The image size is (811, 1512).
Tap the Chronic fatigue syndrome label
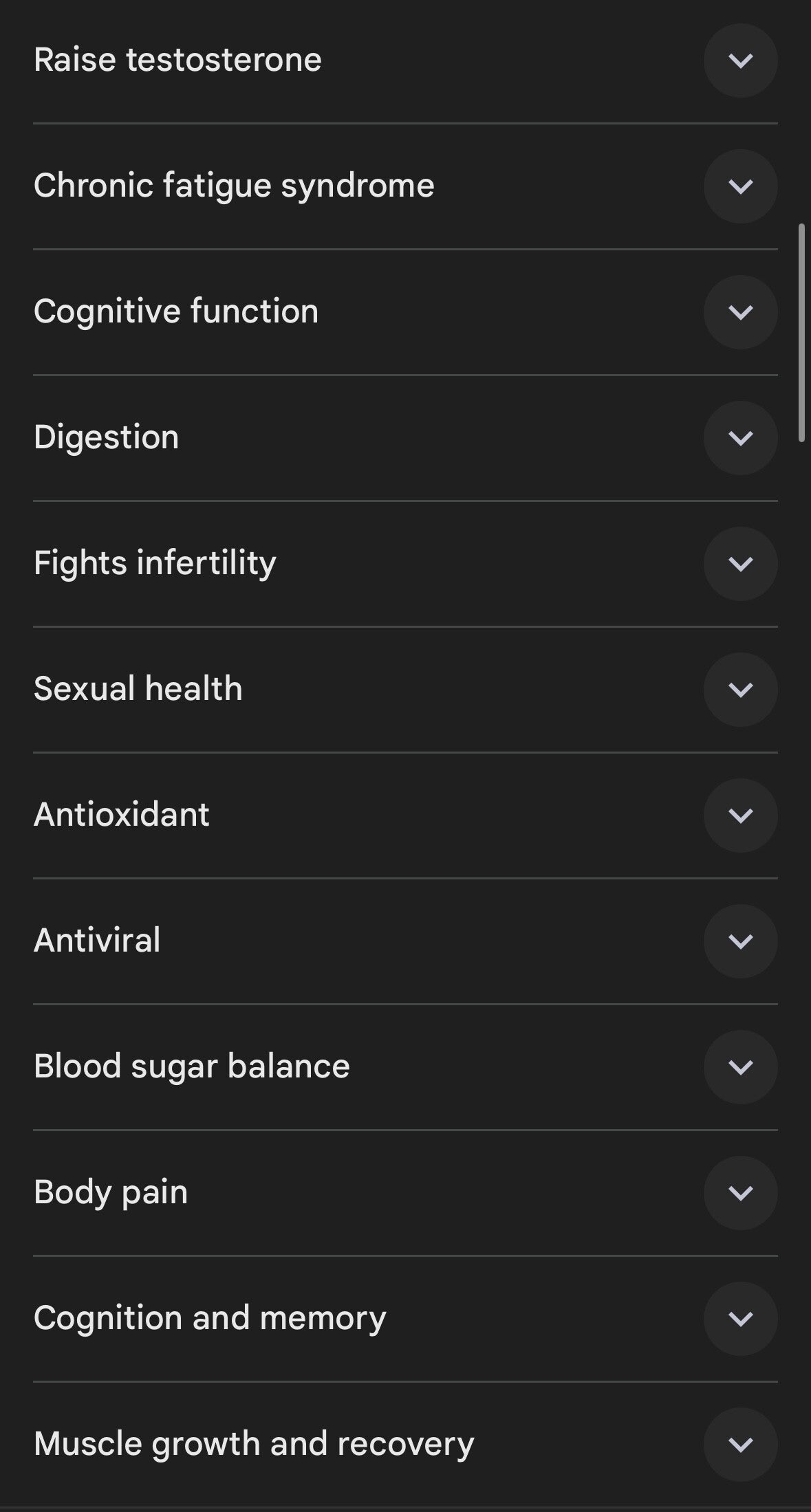pyautogui.click(x=234, y=186)
